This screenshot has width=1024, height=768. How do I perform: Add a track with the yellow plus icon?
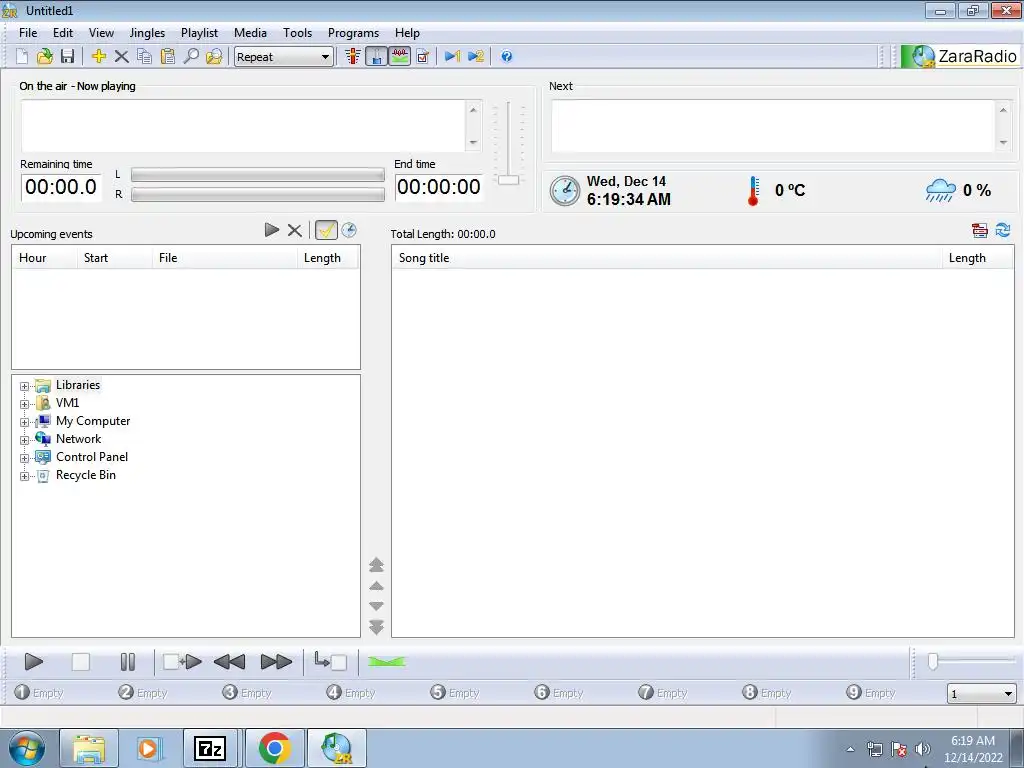tap(99, 57)
